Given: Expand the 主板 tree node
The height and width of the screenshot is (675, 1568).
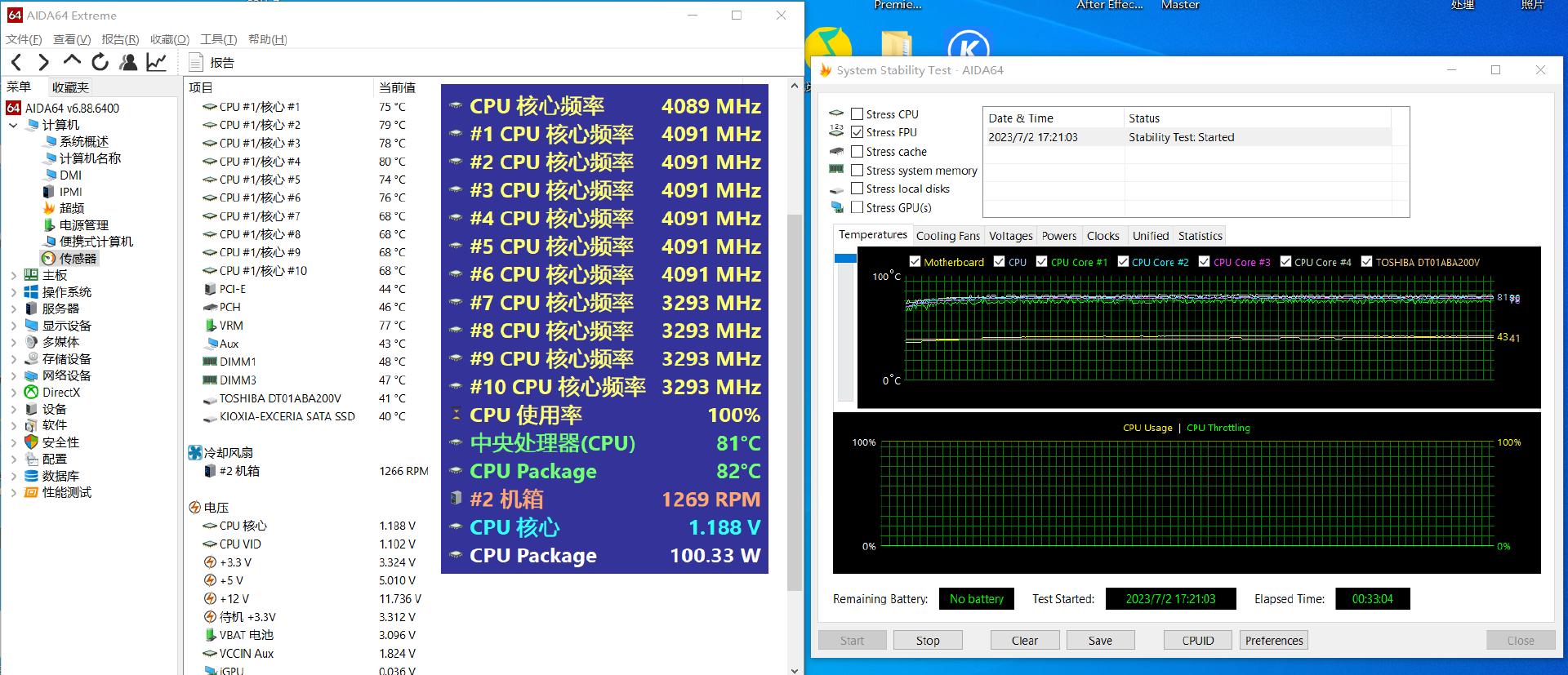Looking at the screenshot, I should (x=13, y=275).
